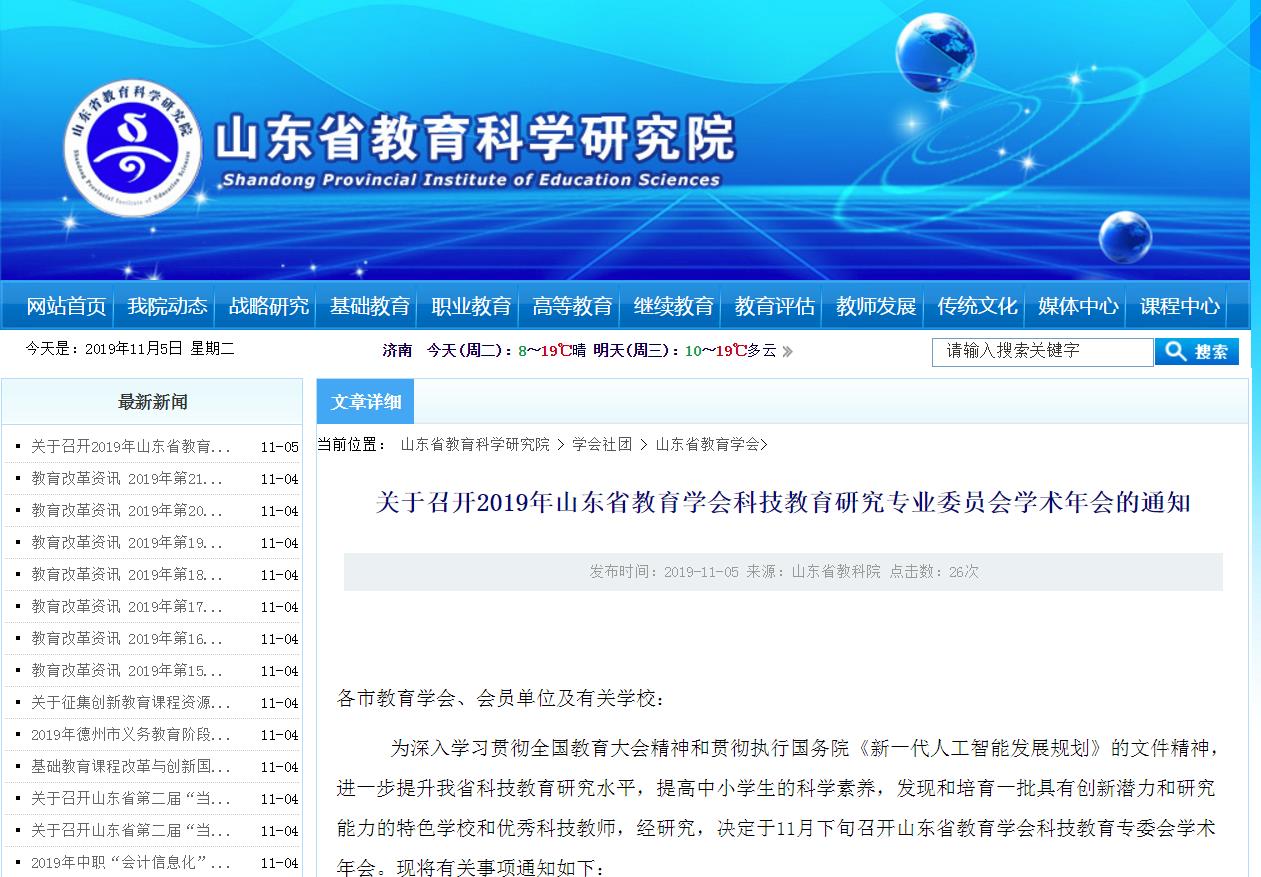The image size is (1261, 877).
Task: Click the magnifier 搜索 search button
Action: (x=1197, y=352)
